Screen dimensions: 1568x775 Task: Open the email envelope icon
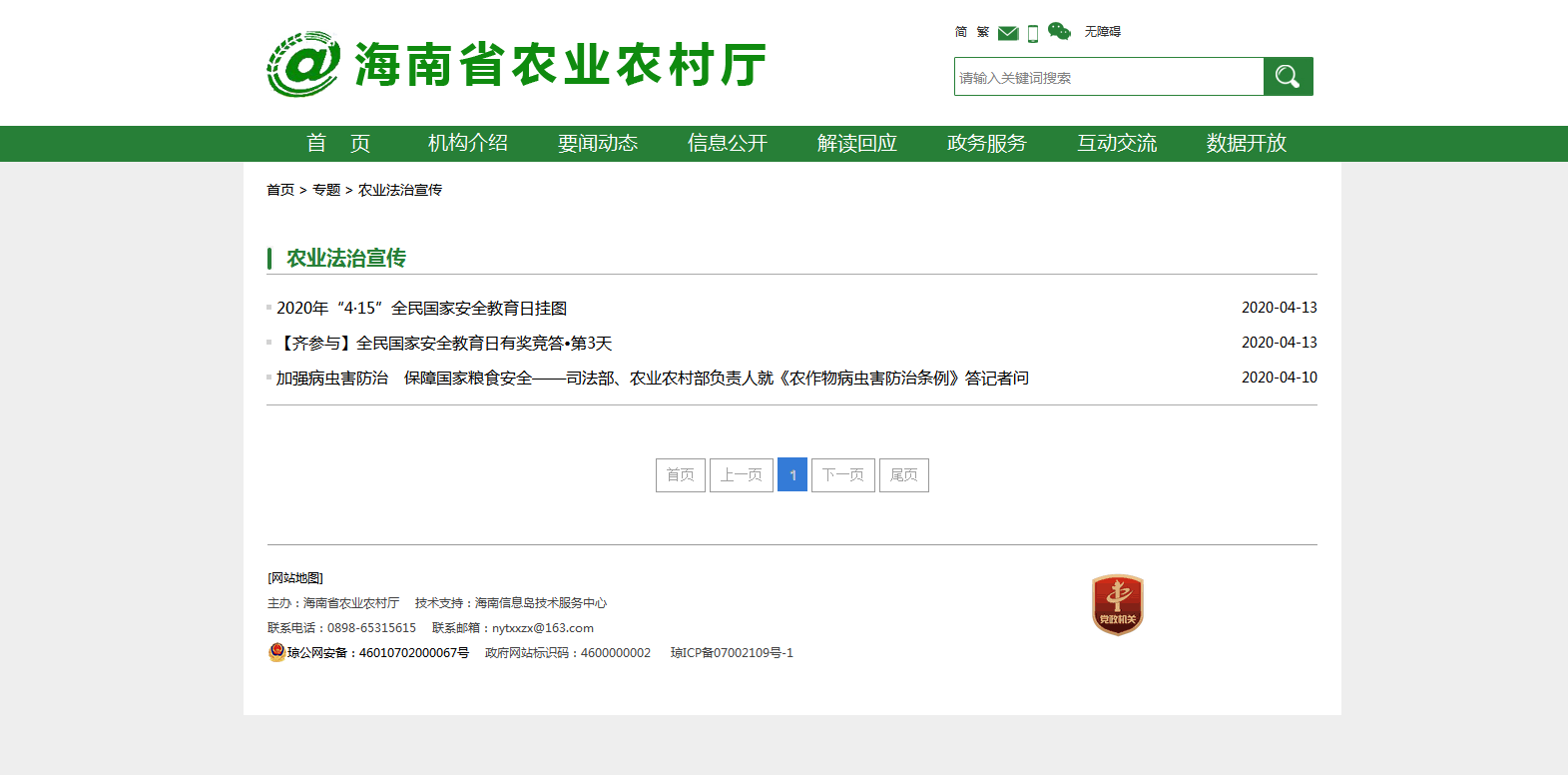pos(1008,33)
